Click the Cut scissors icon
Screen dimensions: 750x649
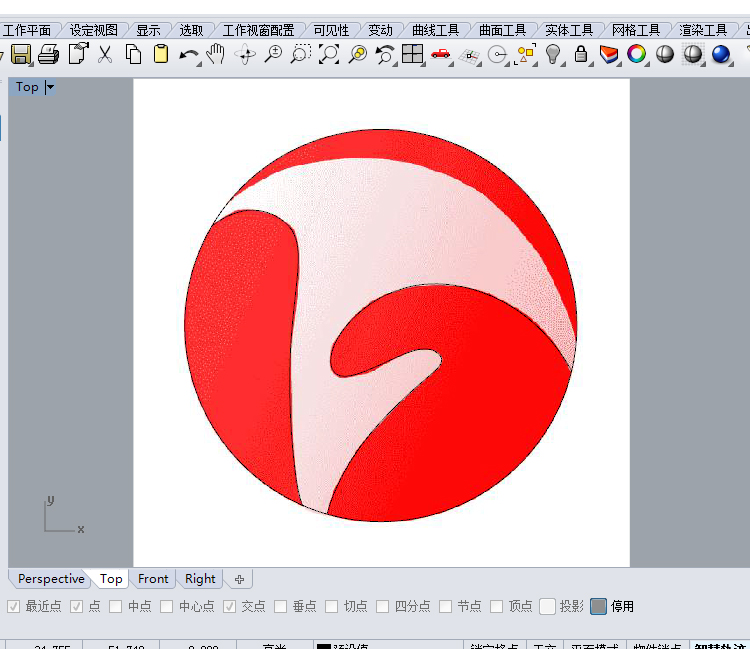pos(105,54)
